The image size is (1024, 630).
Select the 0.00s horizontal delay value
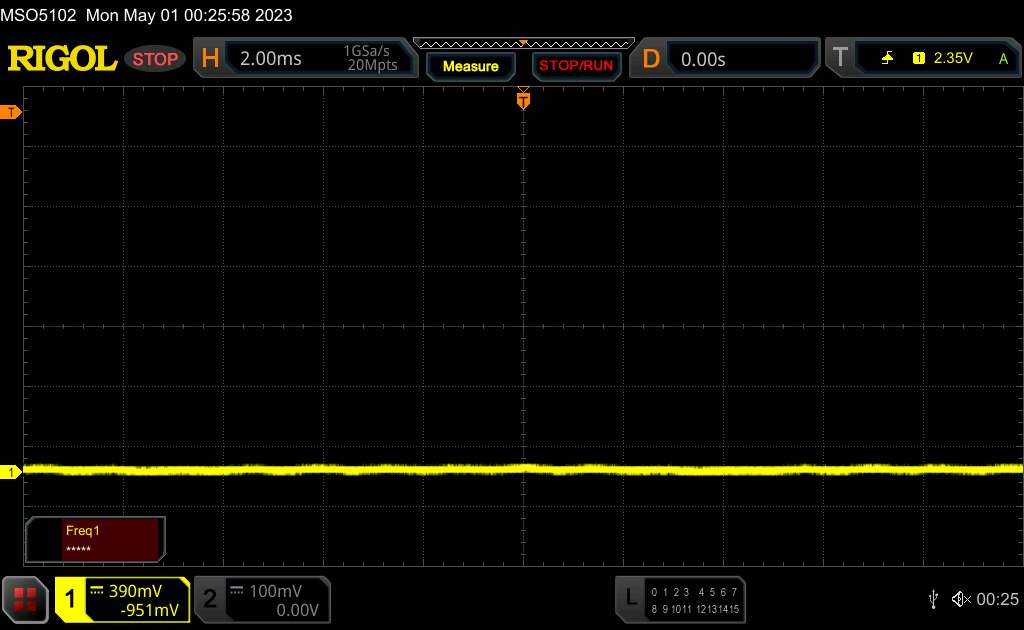pyautogui.click(x=703, y=59)
